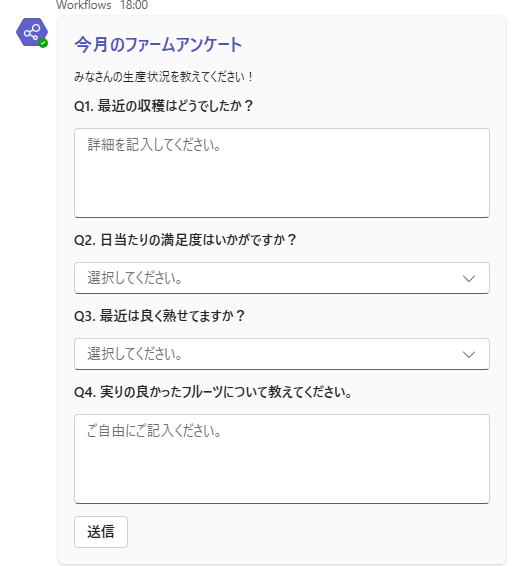Viewport: 513px width, 566px height.
Task: Click the みなさんの生産状況 subtitle text
Action: [164, 77]
